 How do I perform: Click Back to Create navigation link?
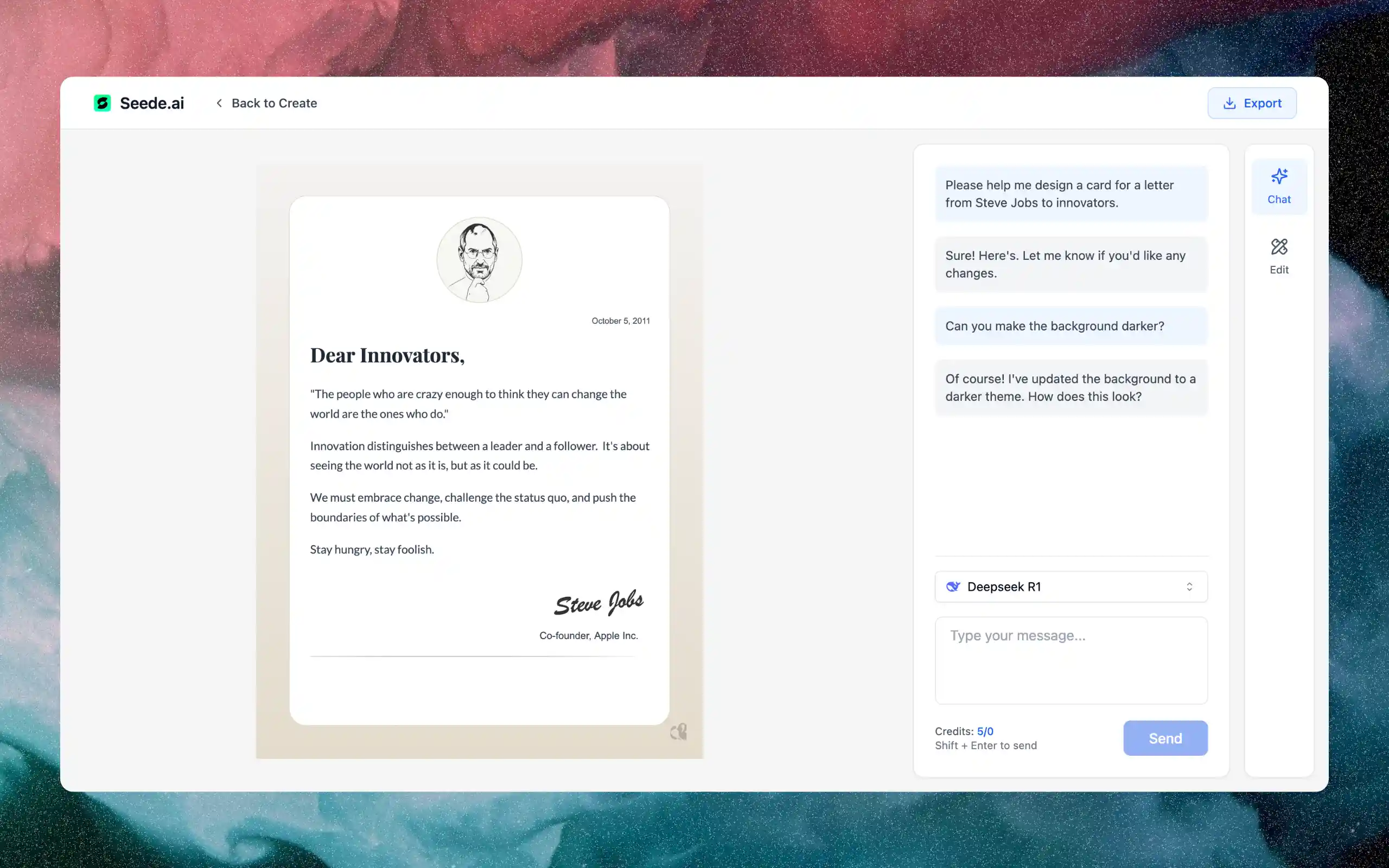click(264, 102)
